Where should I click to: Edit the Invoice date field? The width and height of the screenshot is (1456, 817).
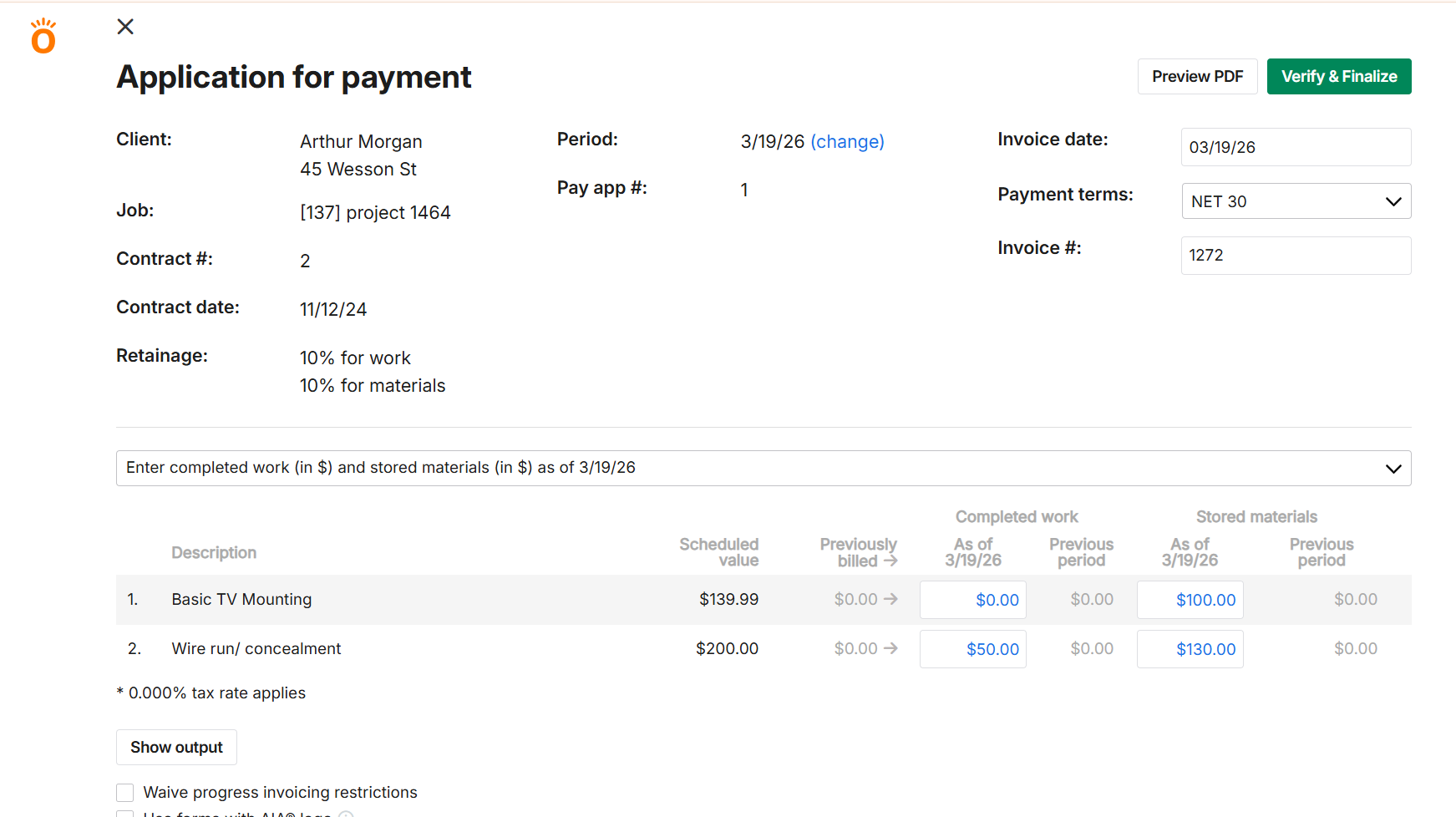(x=1295, y=148)
